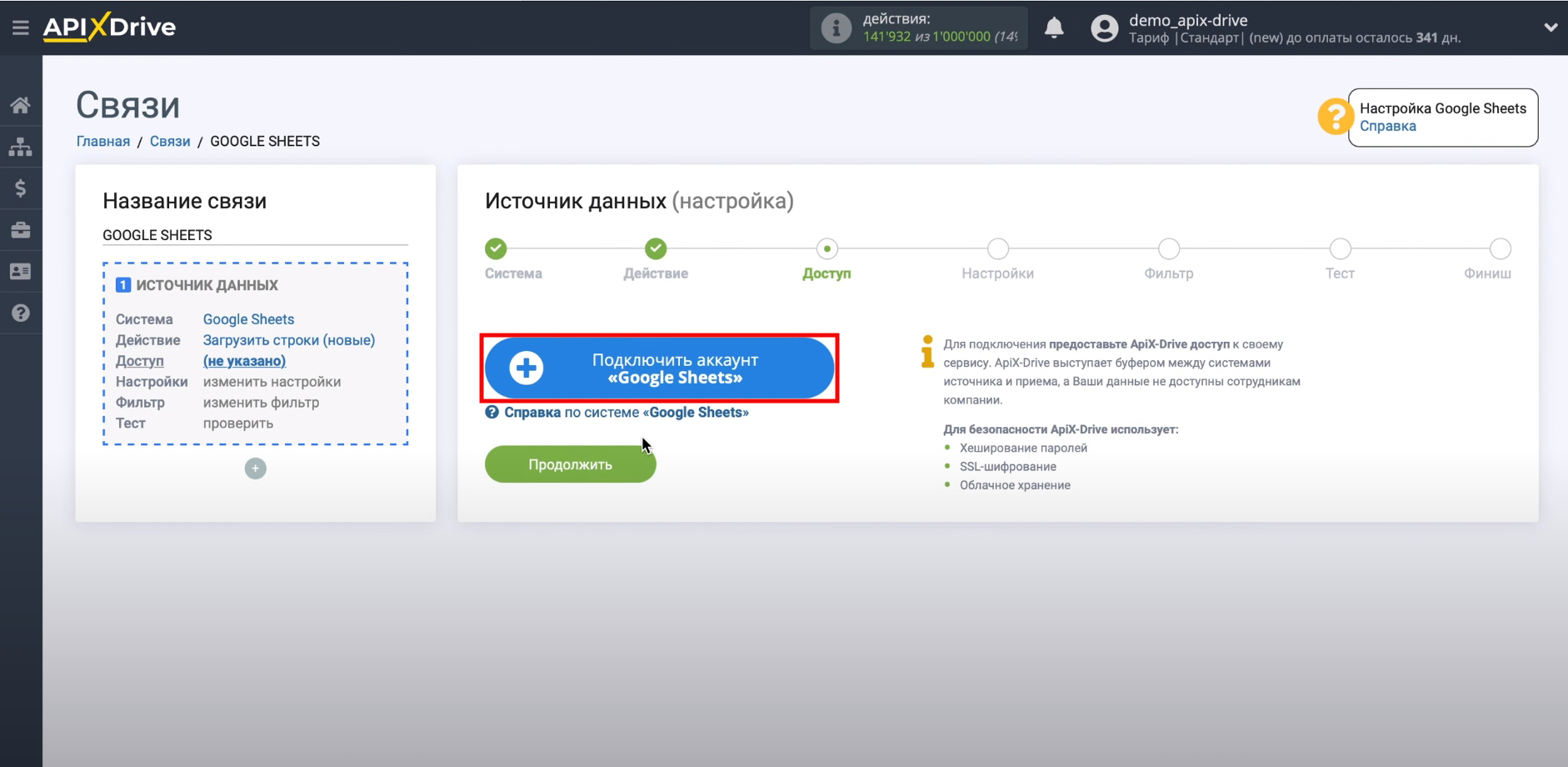Open the Справка link in help box

click(1387, 126)
